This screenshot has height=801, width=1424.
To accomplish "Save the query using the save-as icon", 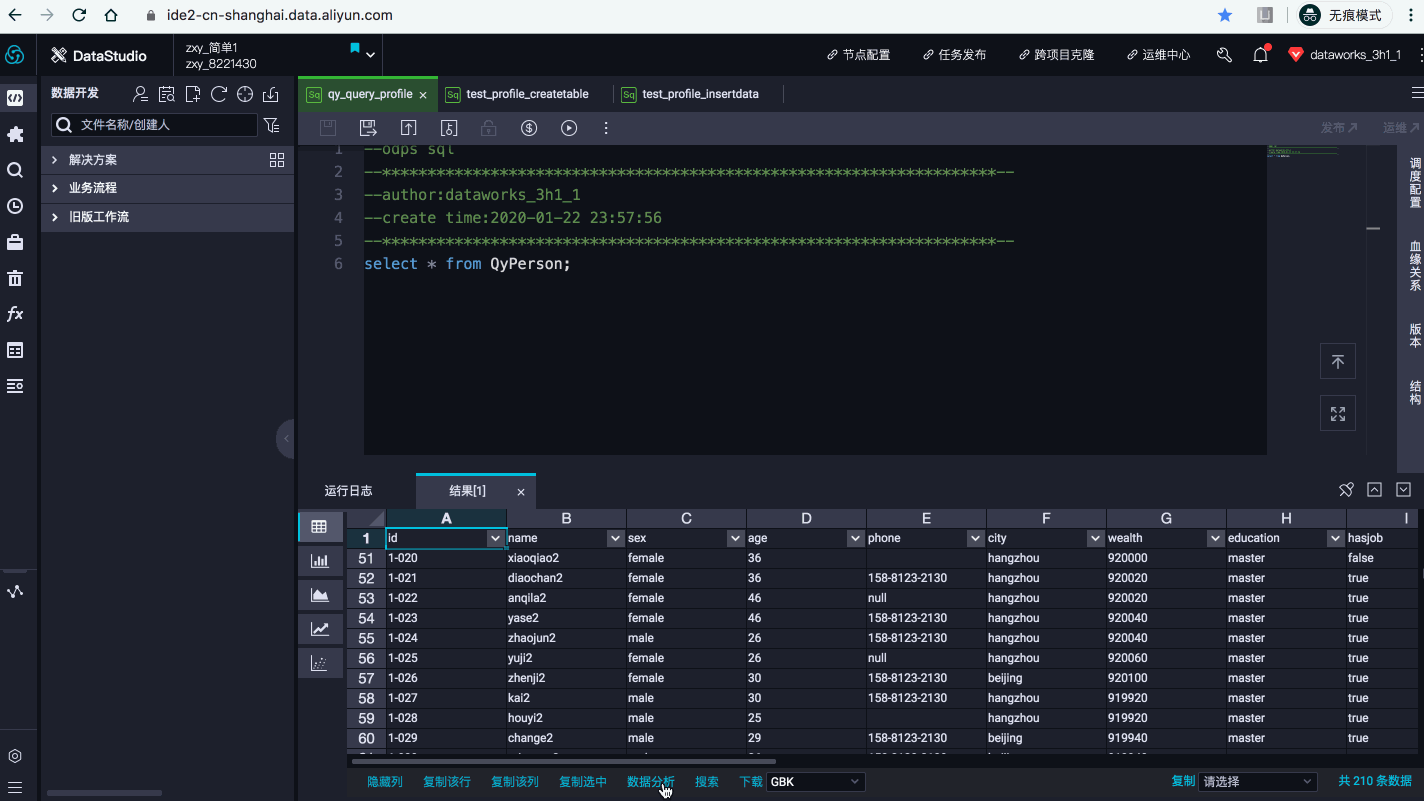I will pos(368,128).
